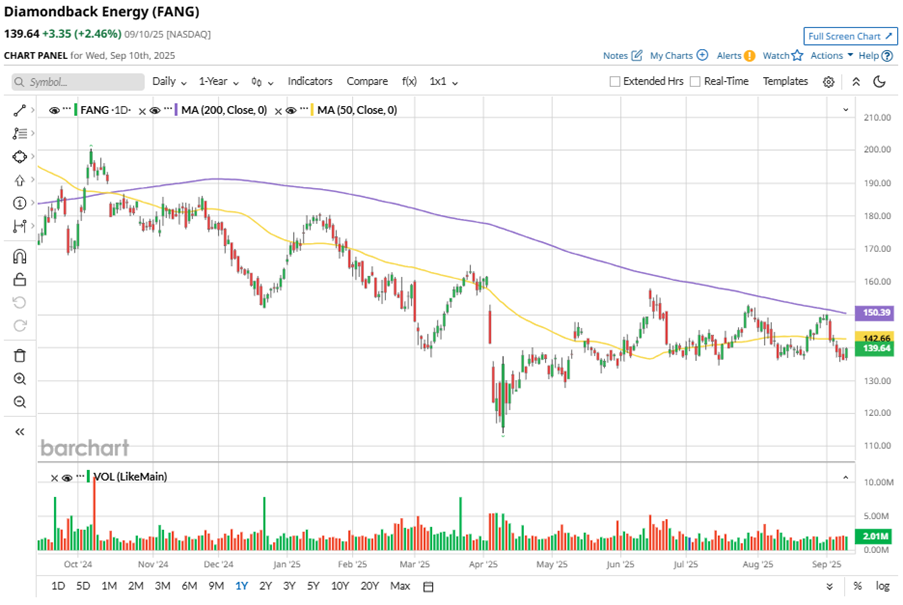Select the trend line drawing tool
Image resolution: width=903 pixels, height=605 pixels.
pos(20,110)
